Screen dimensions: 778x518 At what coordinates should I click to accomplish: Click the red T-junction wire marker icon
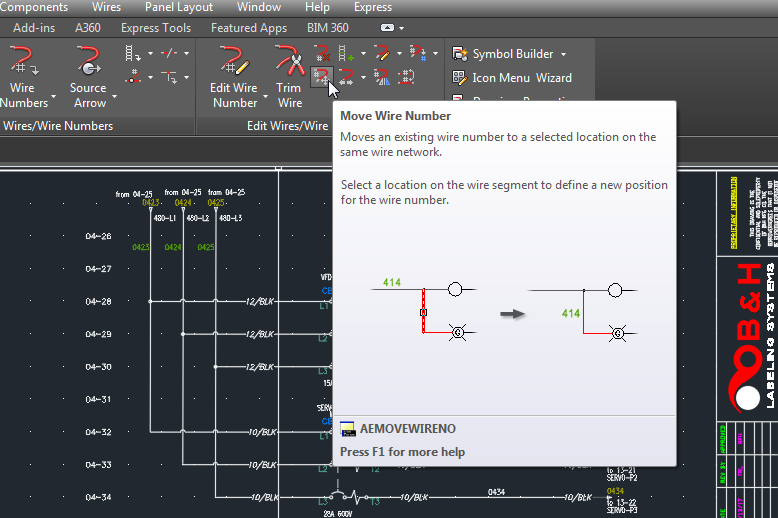click(169, 77)
